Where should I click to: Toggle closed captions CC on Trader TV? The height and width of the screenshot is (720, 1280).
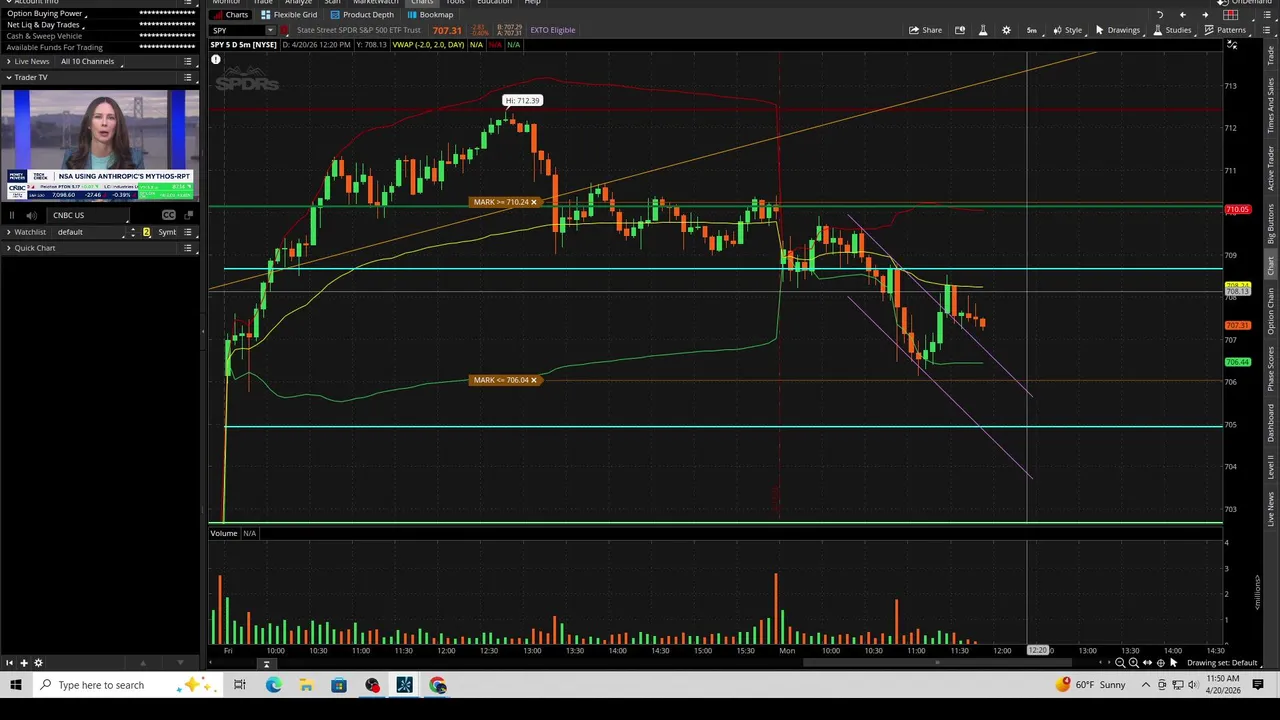169,215
